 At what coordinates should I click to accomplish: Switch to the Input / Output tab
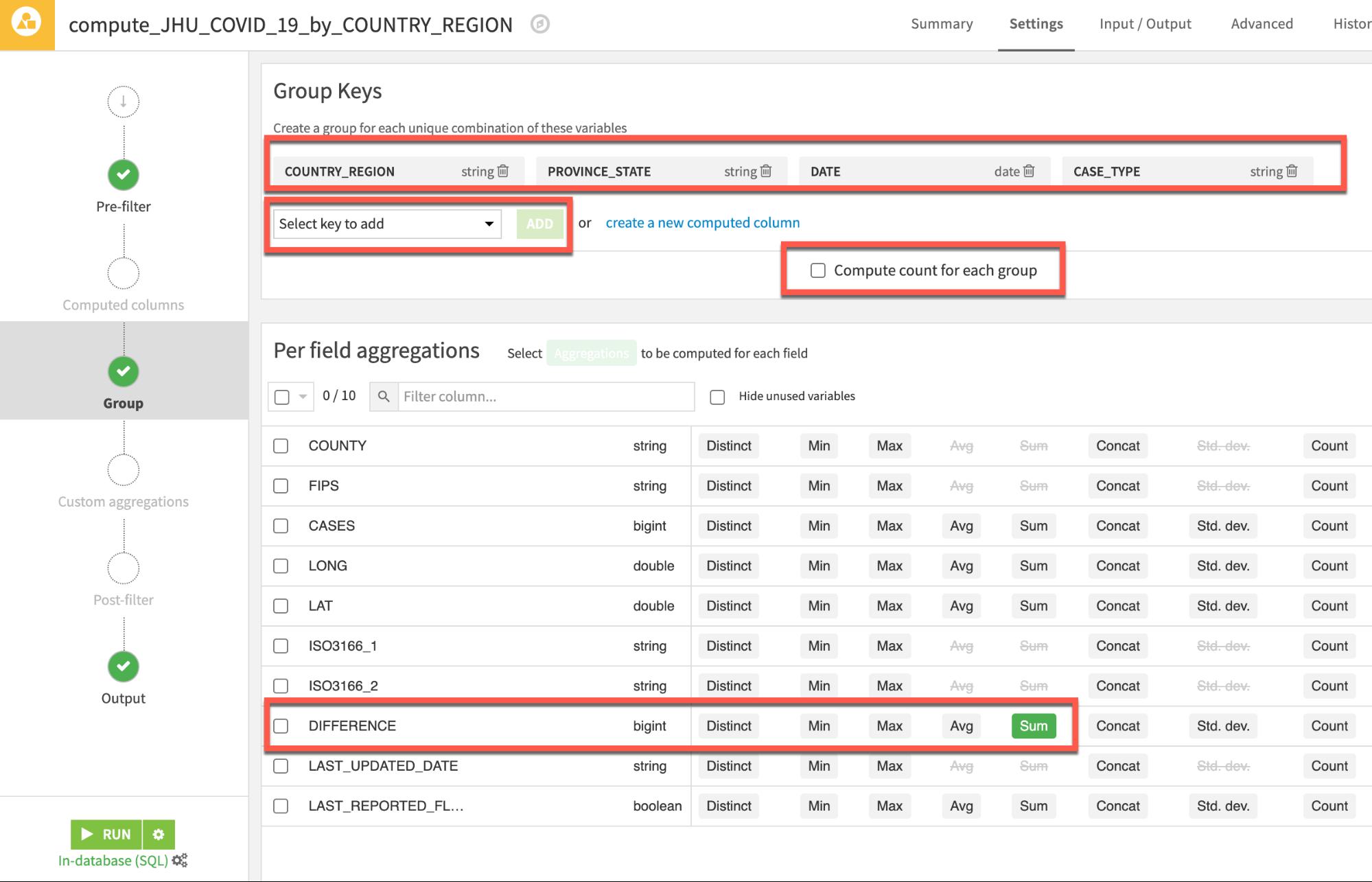(1145, 24)
